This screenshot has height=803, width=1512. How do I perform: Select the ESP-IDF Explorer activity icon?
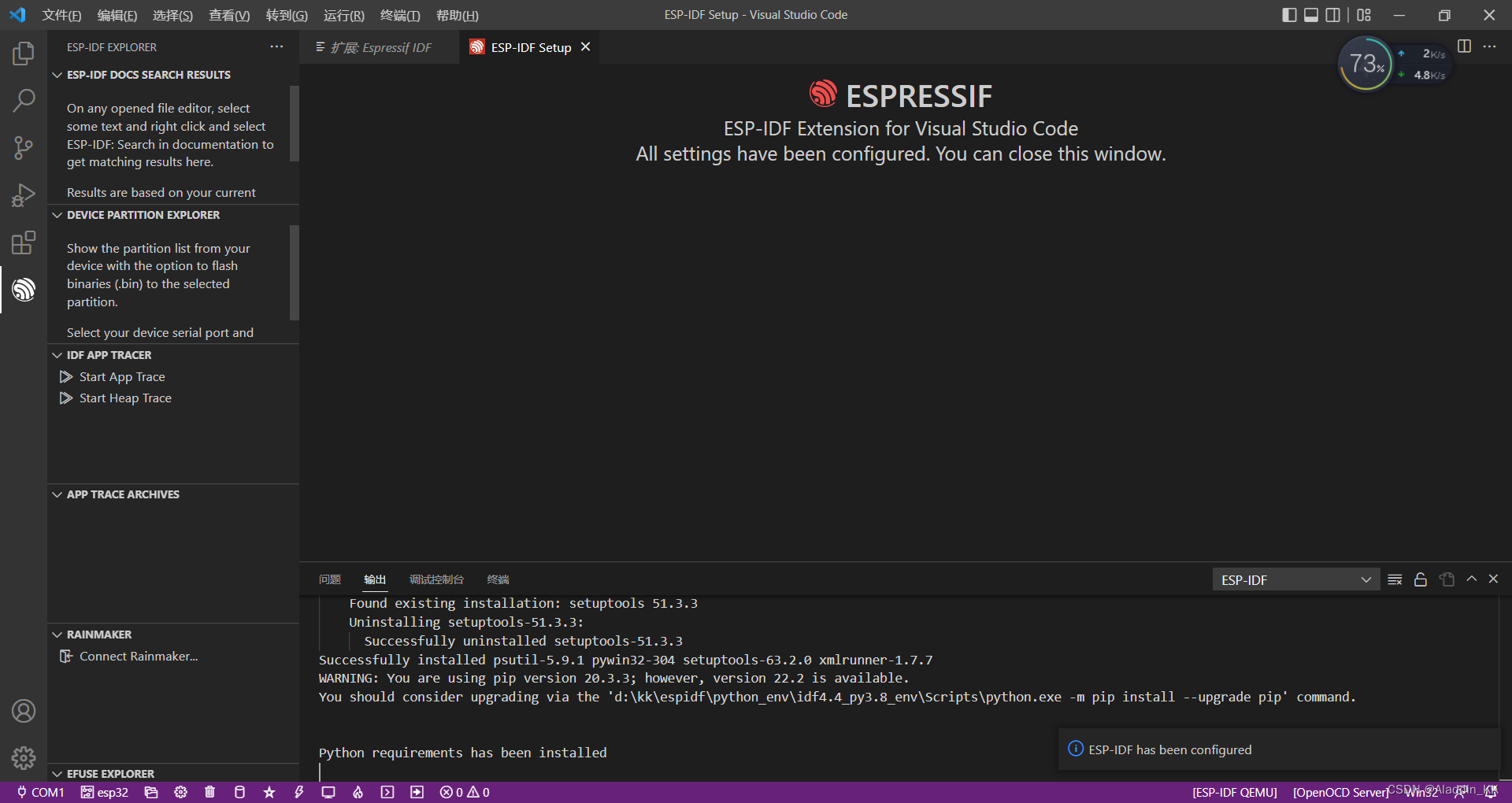point(24,290)
